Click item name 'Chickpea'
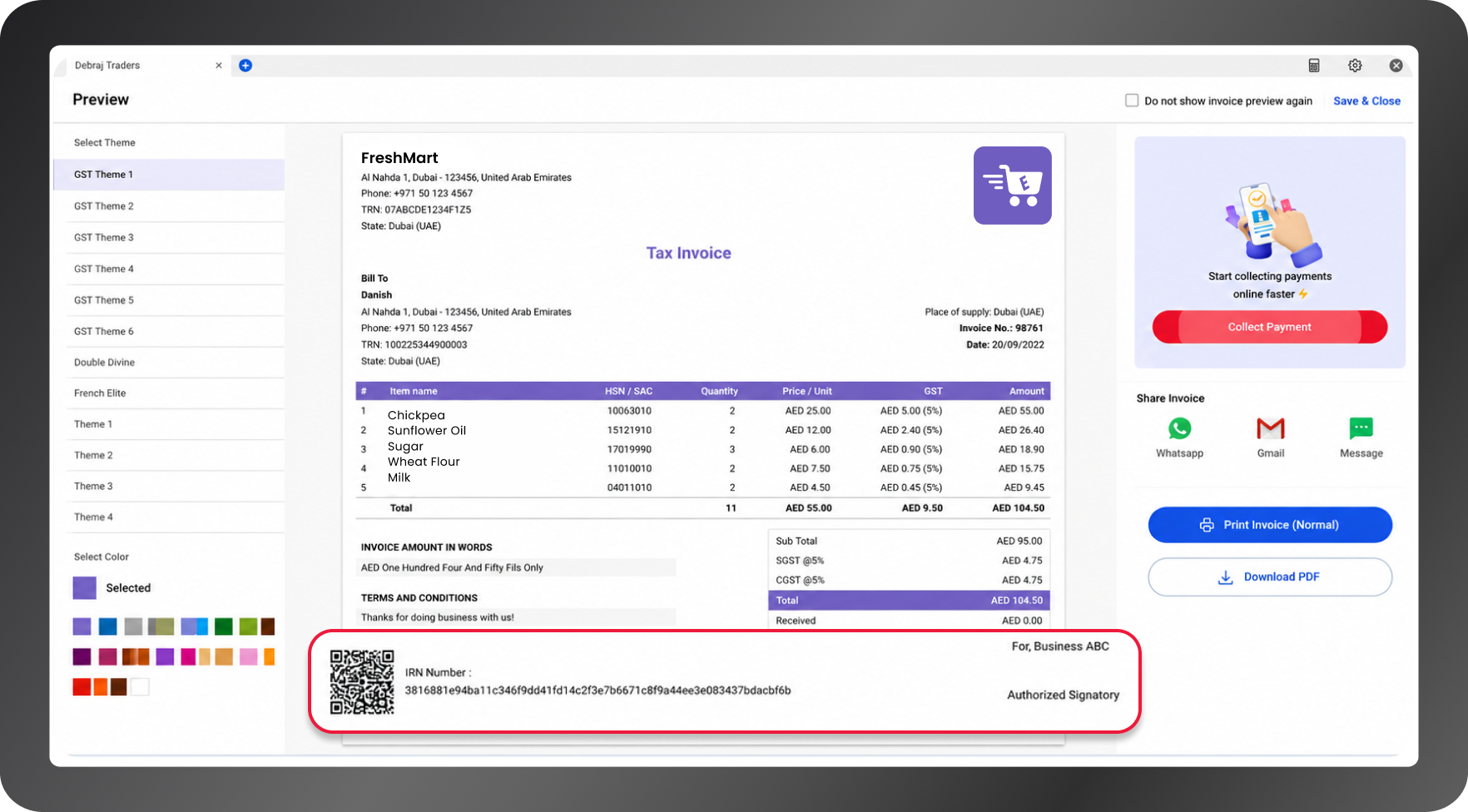This screenshot has width=1468, height=812. pos(416,415)
